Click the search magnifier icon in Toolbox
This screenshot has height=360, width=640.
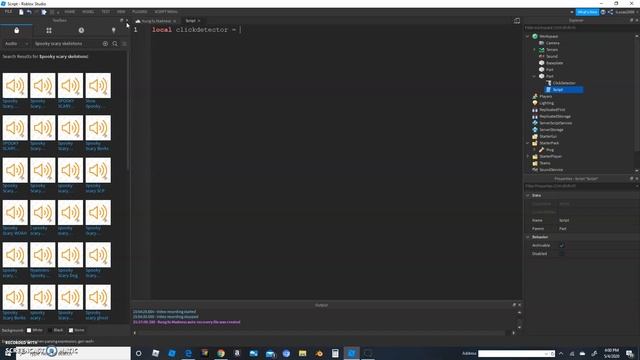[x=115, y=44]
